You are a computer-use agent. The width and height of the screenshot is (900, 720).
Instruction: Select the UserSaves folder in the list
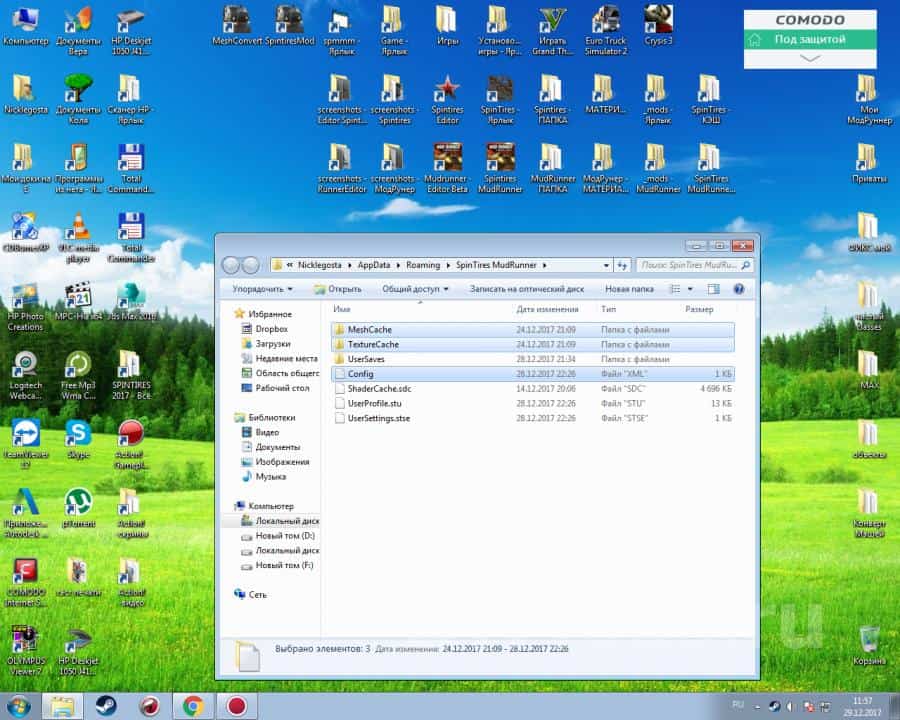click(366, 358)
